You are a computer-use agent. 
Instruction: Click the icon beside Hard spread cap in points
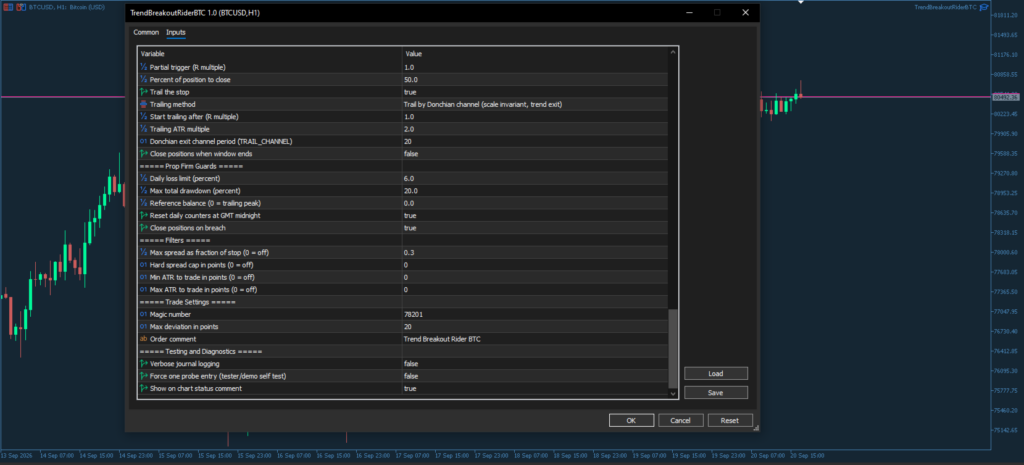pyautogui.click(x=144, y=265)
